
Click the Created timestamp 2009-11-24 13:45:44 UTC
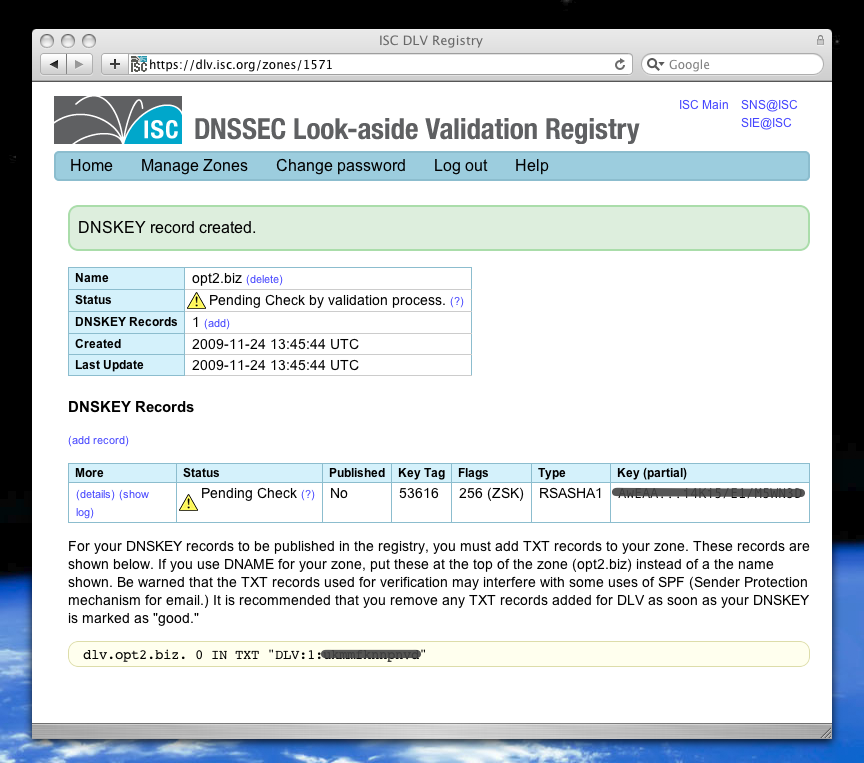point(275,344)
